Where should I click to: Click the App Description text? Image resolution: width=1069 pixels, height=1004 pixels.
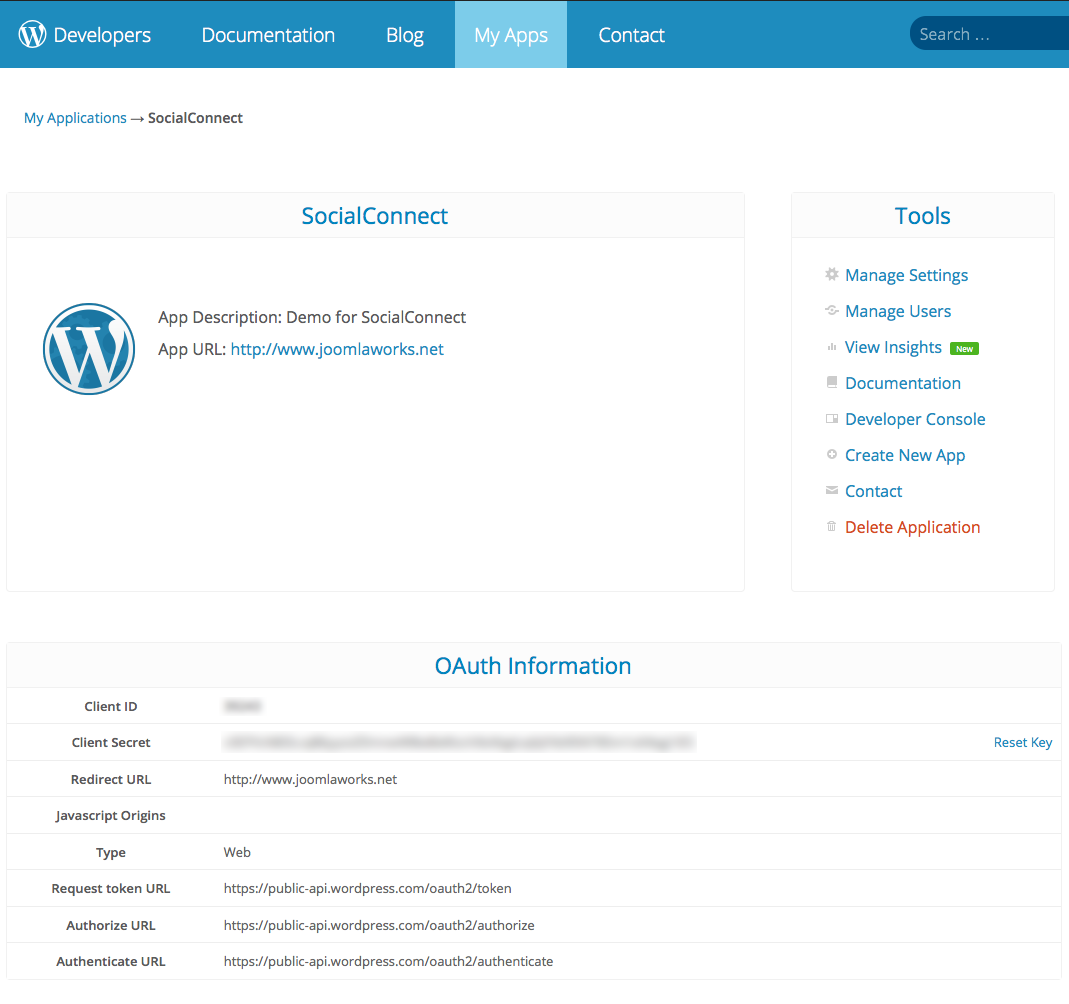(312, 317)
